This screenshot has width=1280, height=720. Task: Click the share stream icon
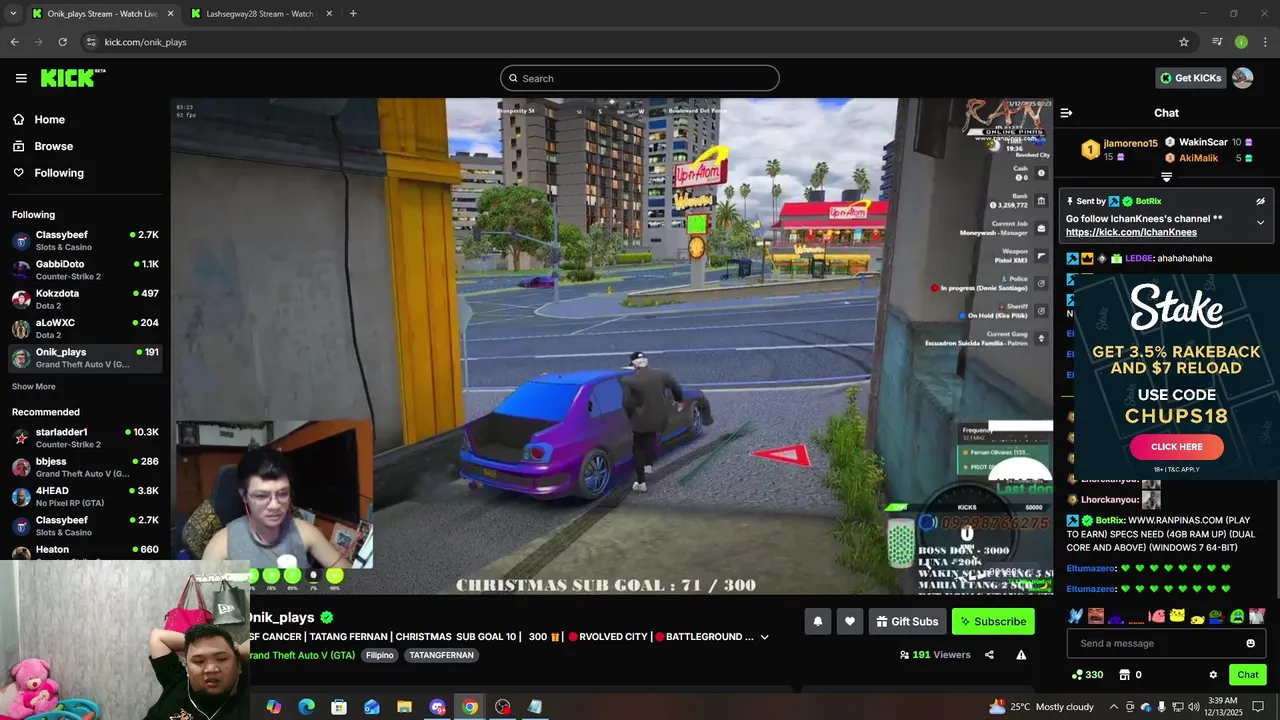point(989,655)
